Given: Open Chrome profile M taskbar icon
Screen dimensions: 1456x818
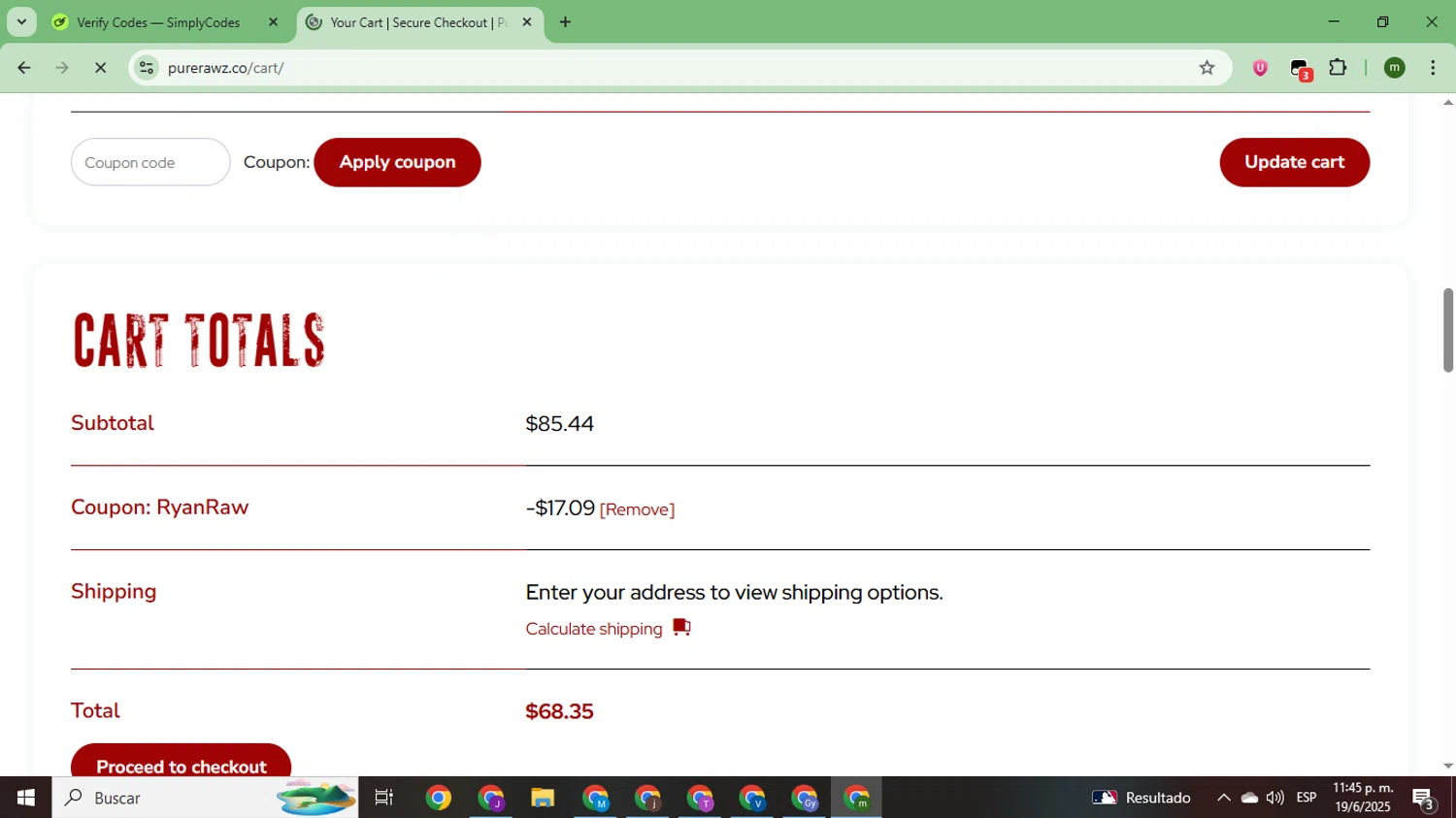Looking at the screenshot, I should click(x=595, y=798).
